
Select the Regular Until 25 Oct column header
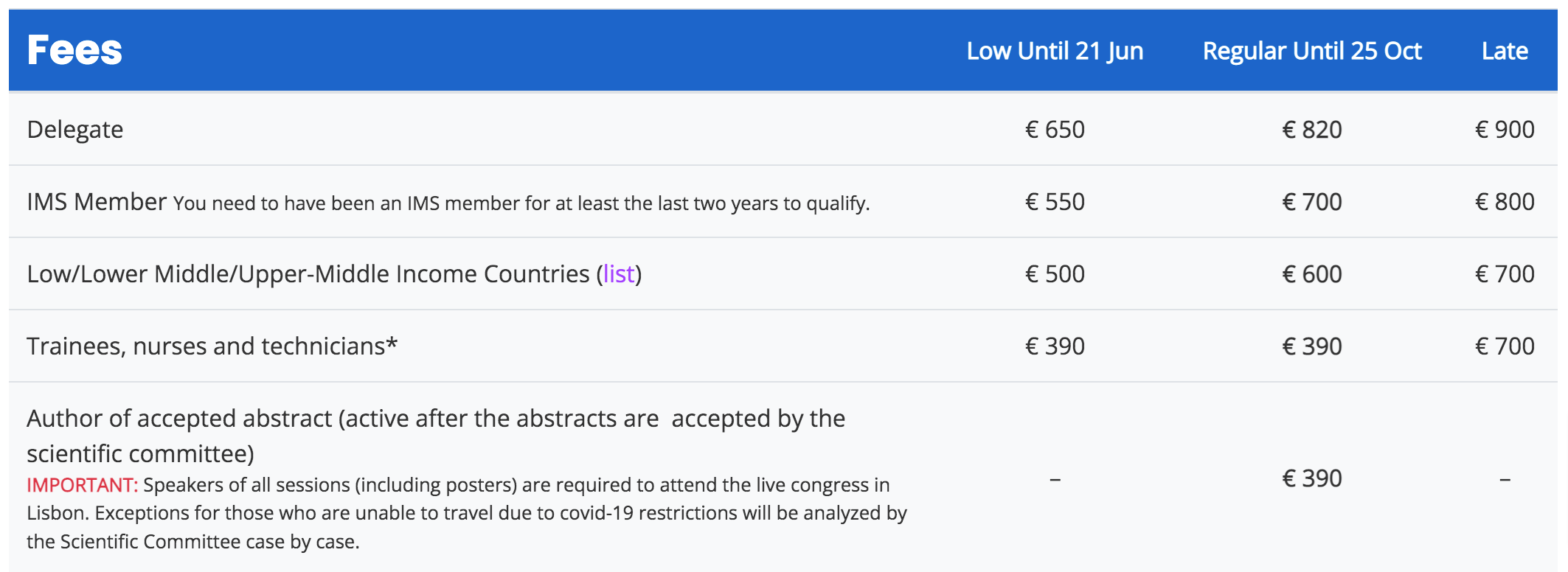[1312, 51]
